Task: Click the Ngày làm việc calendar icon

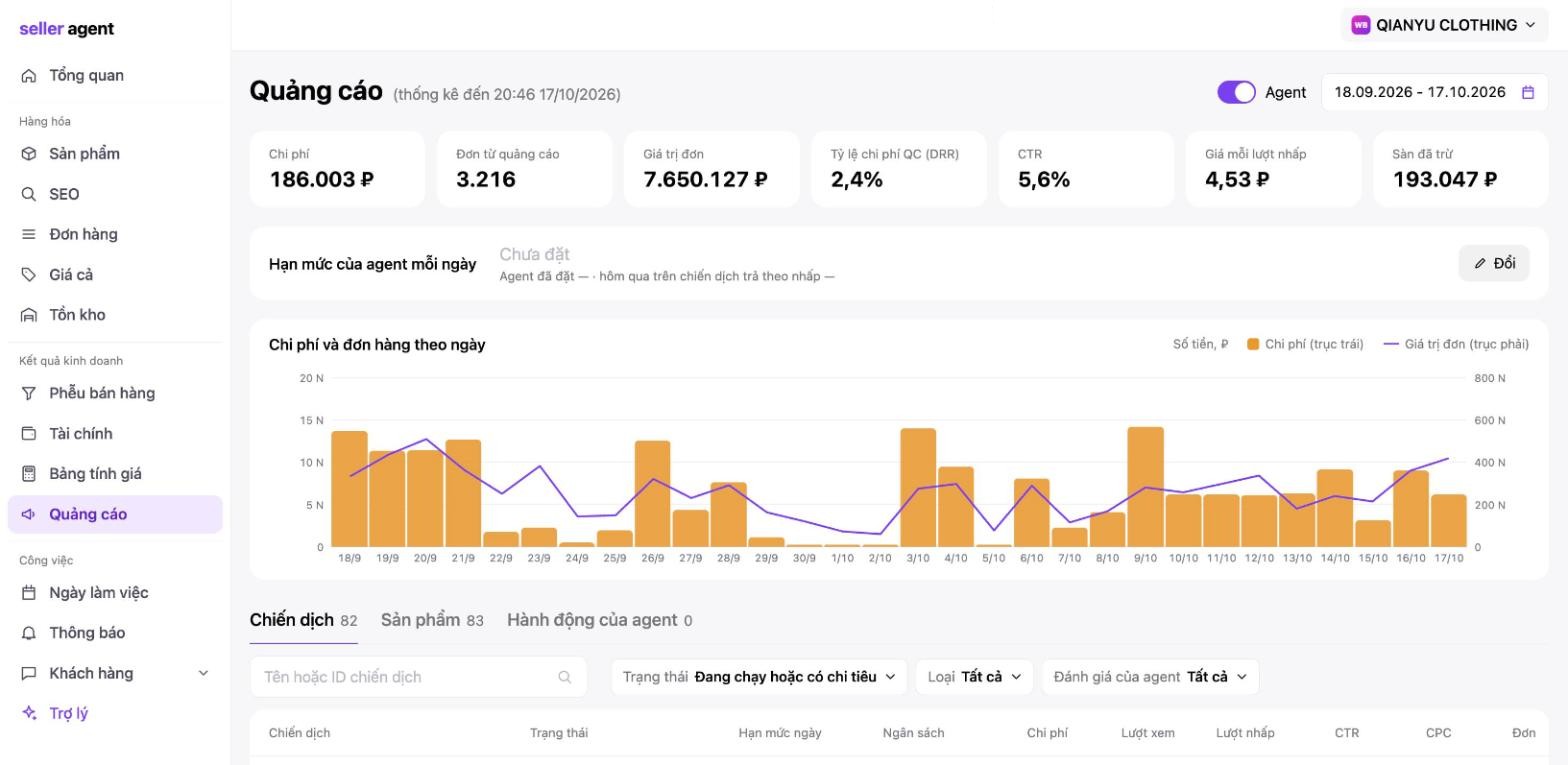Action: (29, 593)
